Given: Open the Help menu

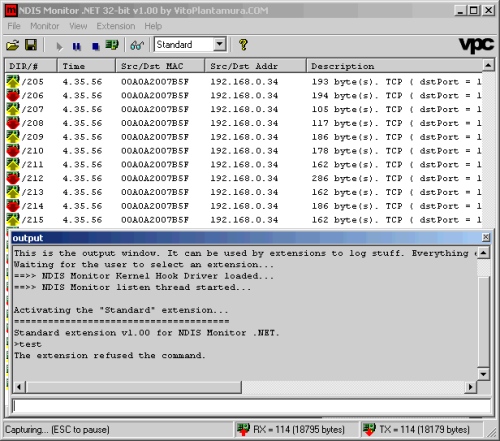Looking at the screenshot, I should coord(153,26).
